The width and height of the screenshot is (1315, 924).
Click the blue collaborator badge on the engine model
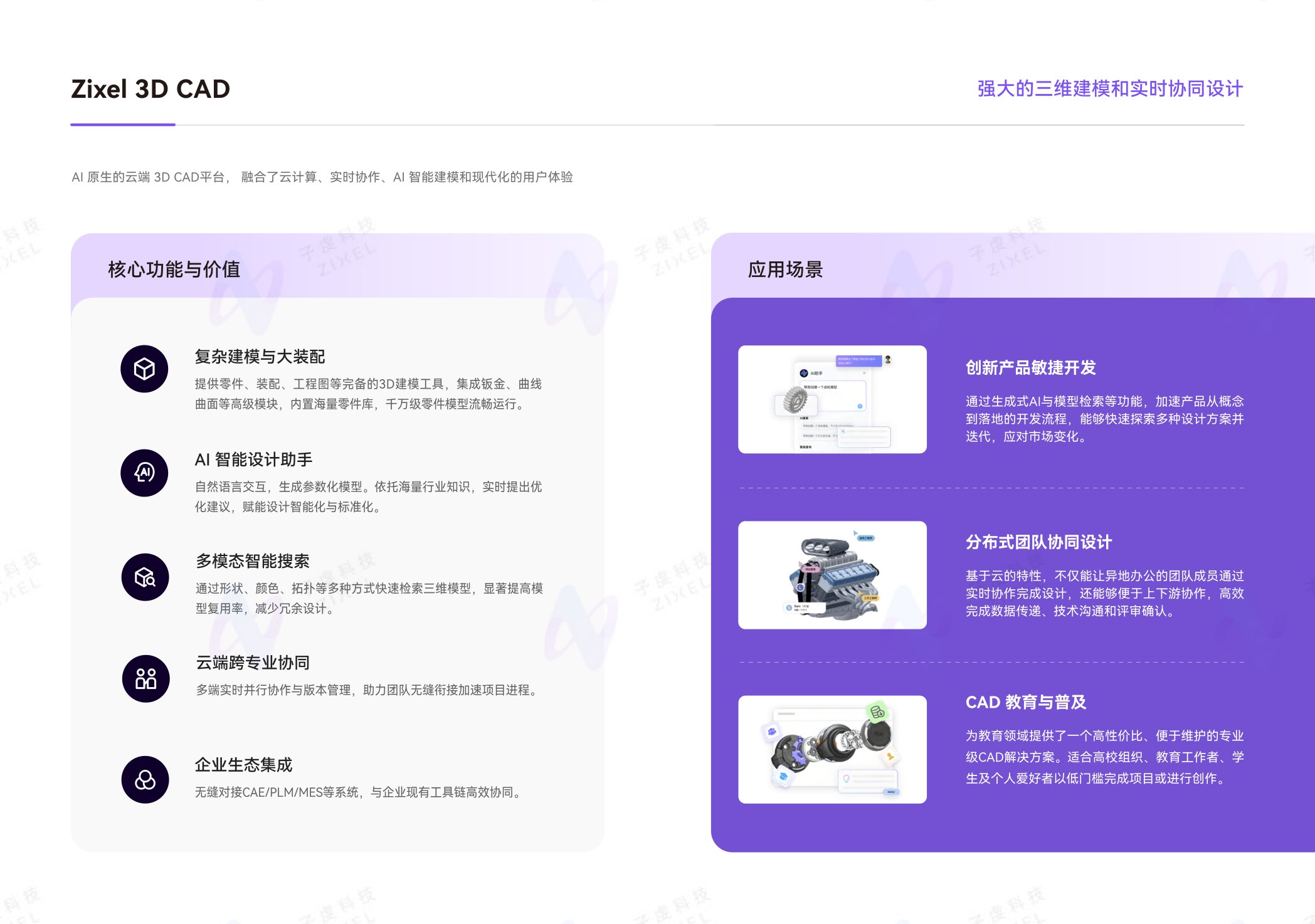point(865,538)
